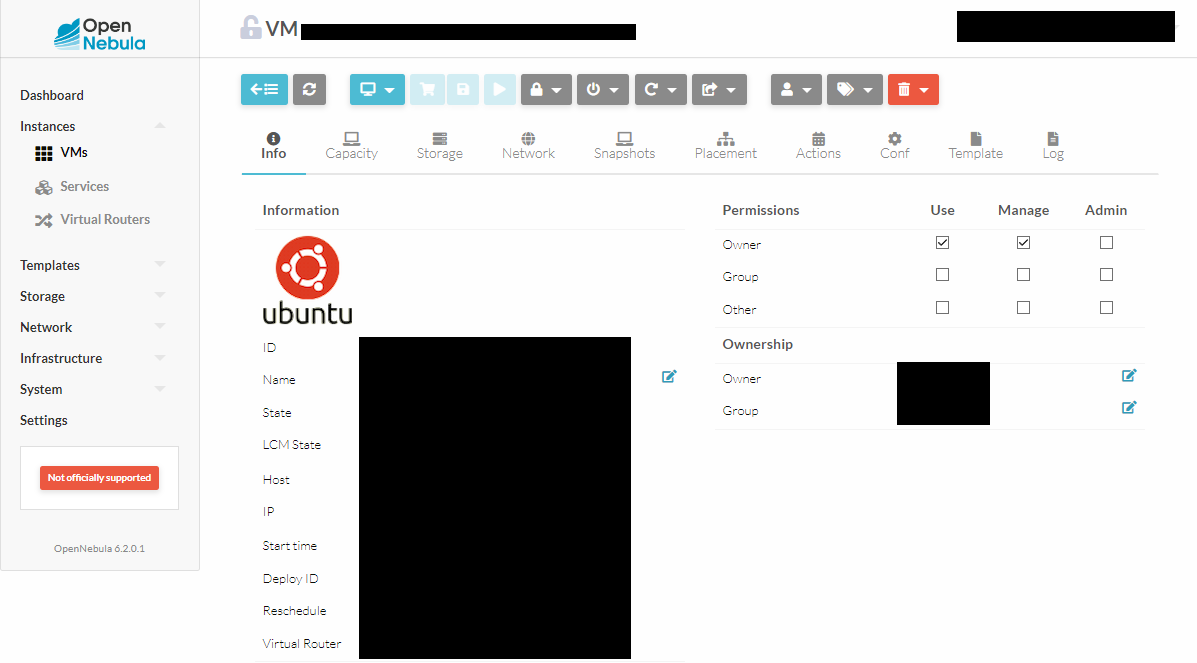
Task: Open the Snapshots tab
Action: (x=624, y=146)
